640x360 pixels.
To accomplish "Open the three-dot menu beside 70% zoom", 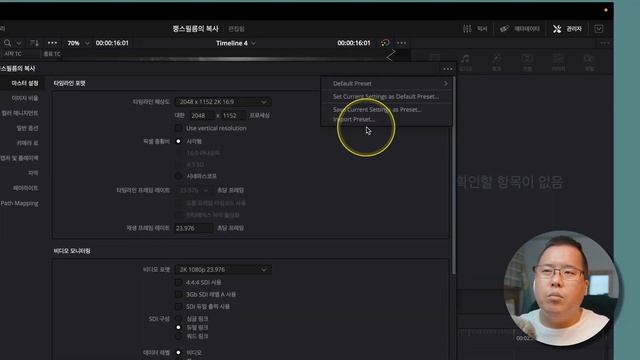I will 52,43.
